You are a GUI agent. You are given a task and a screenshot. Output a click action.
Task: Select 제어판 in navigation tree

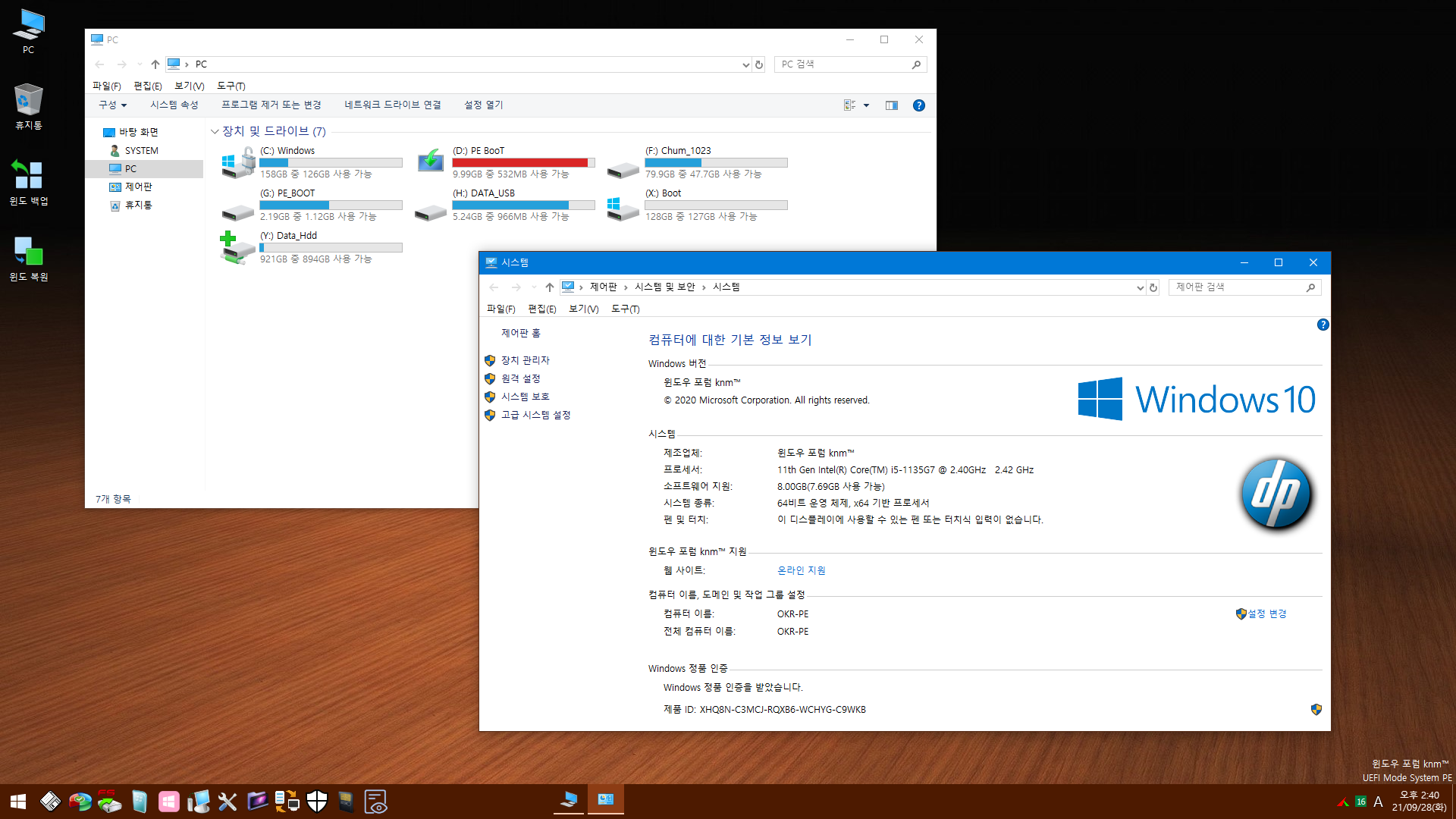coord(138,187)
